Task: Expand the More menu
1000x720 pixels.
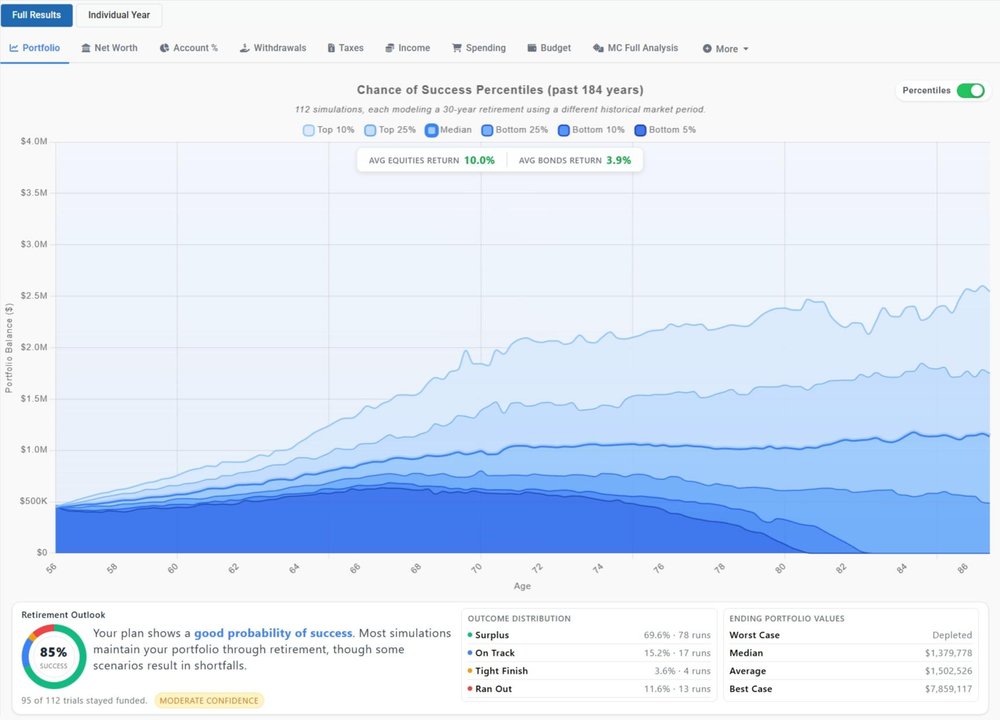Action: point(723,47)
